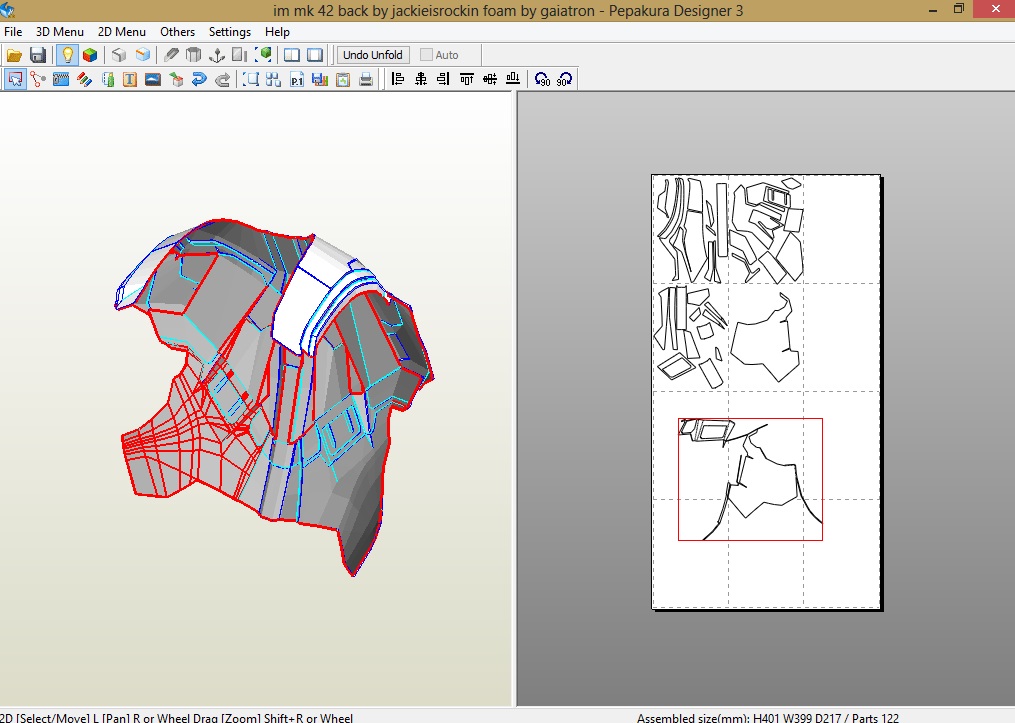Show the split two-pane layout icon
Viewport: 1015px width, 723px height.
pyautogui.click(x=292, y=55)
